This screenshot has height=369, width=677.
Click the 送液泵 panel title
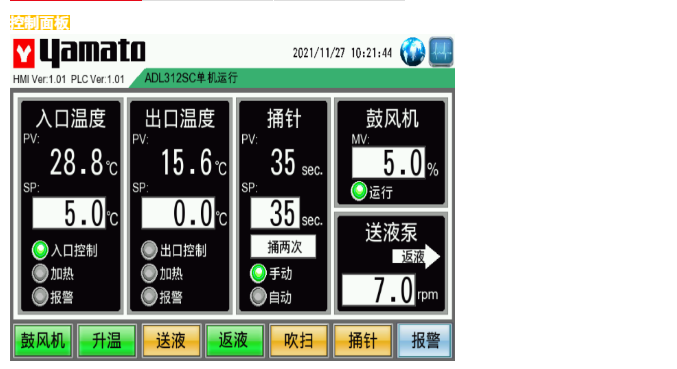tap(391, 233)
